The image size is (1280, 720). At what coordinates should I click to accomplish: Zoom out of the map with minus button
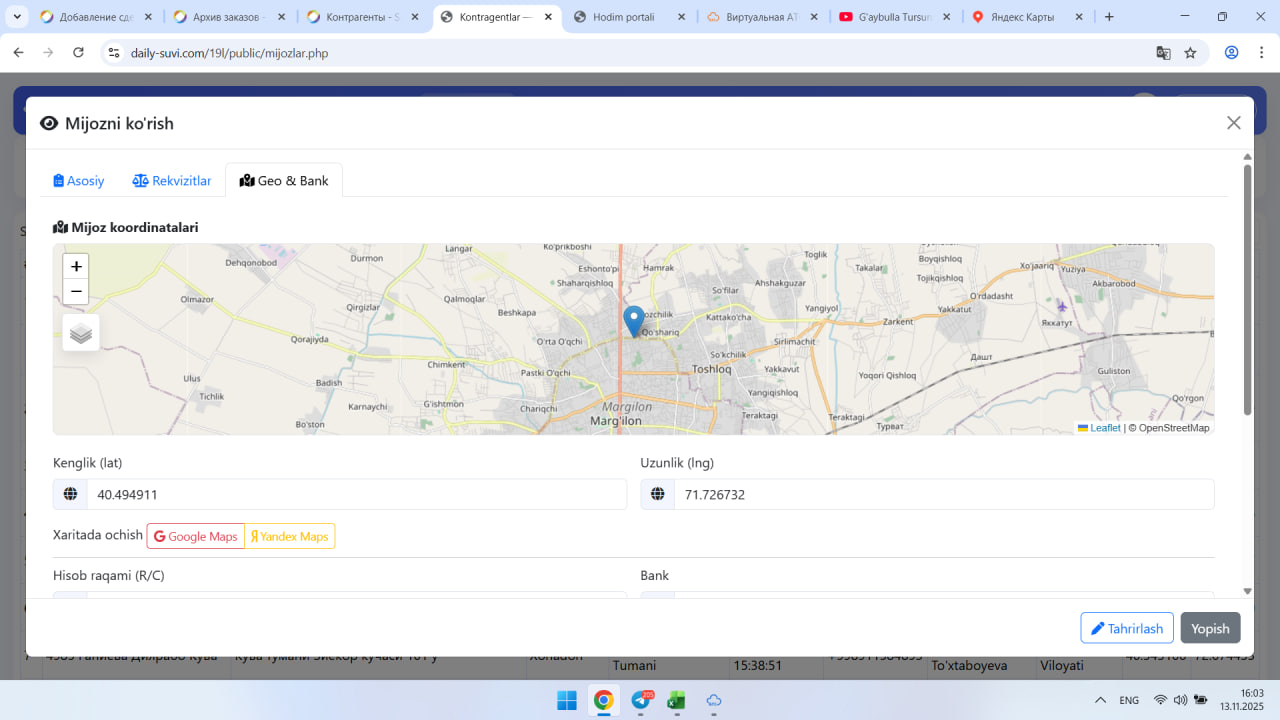click(x=76, y=292)
